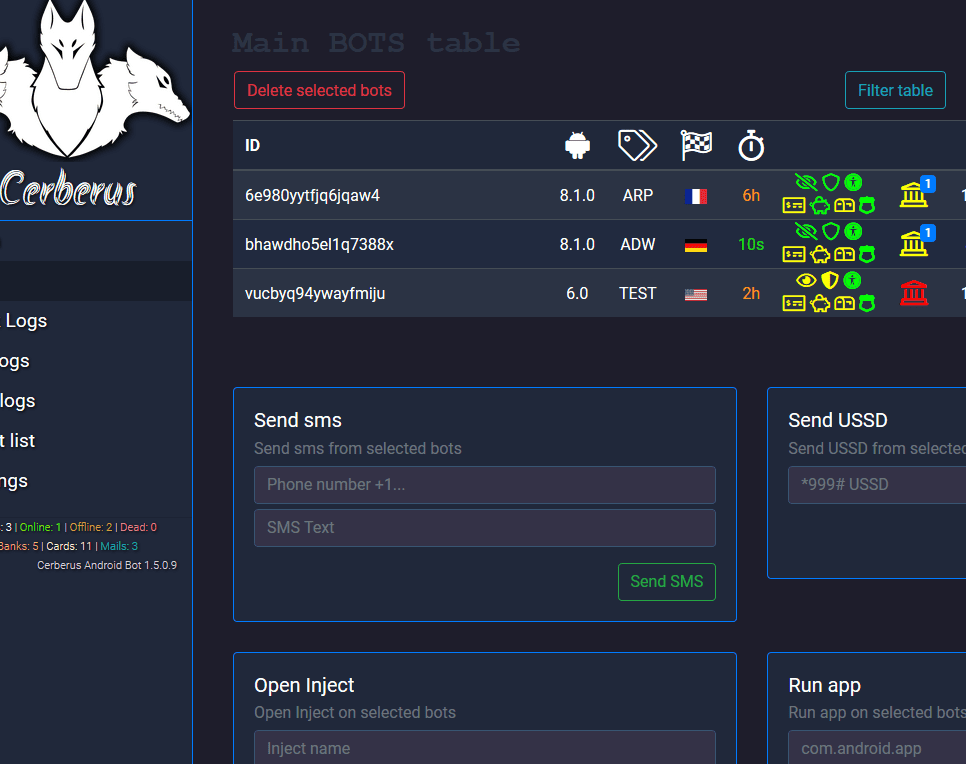Click the ARP tag cell

638,195
